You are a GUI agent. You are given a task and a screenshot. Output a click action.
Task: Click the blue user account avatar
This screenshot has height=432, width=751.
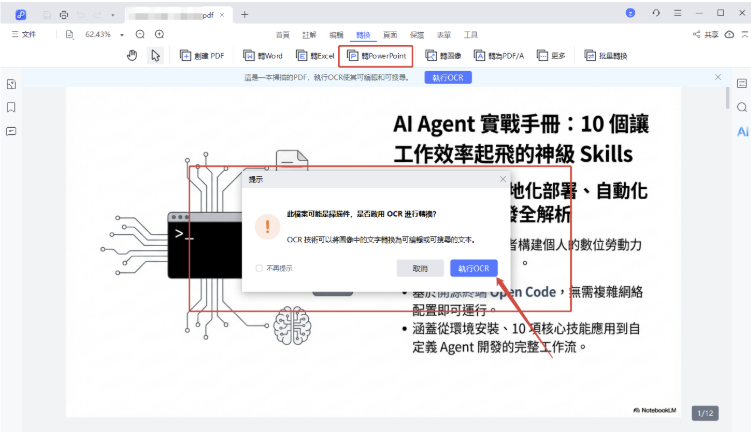pyautogui.click(x=630, y=13)
